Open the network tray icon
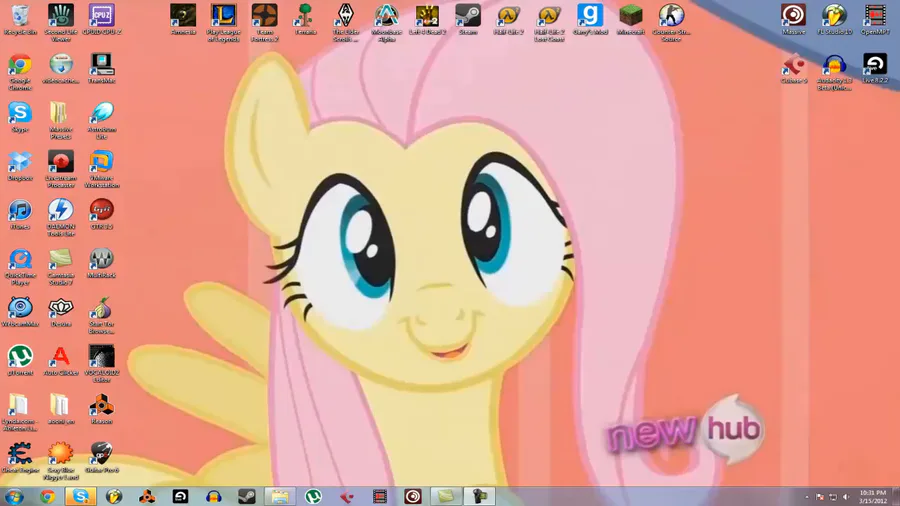The image size is (900, 506). point(833,497)
